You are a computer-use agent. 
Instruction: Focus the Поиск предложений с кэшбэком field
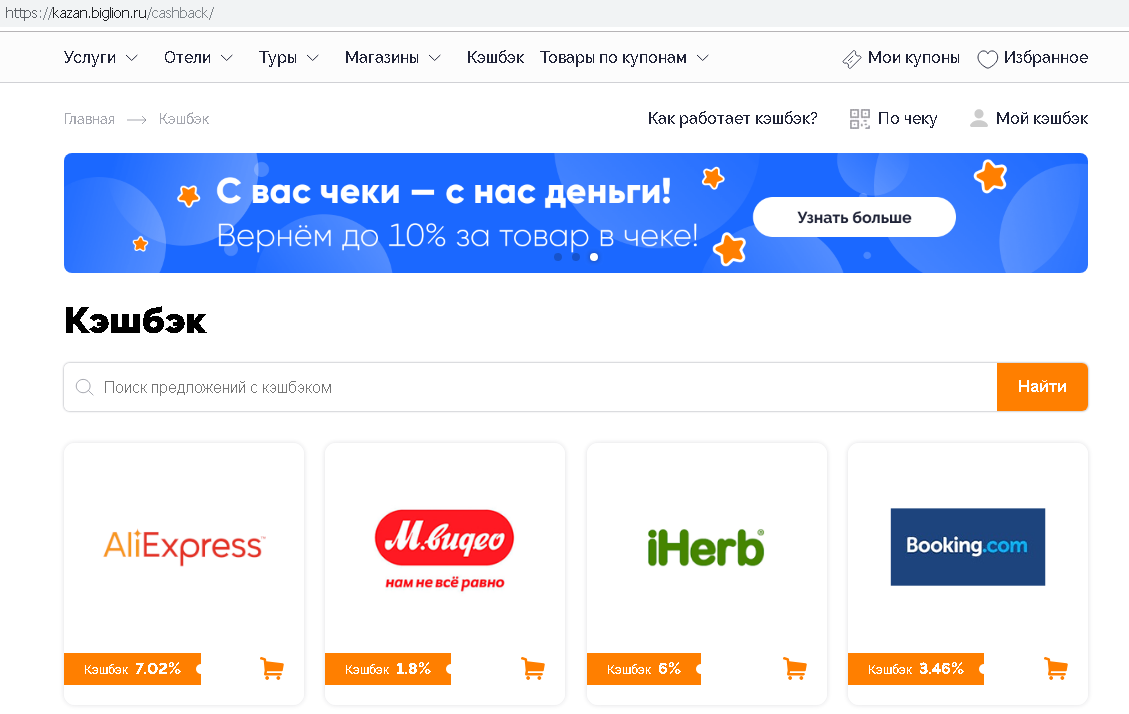[530, 387]
